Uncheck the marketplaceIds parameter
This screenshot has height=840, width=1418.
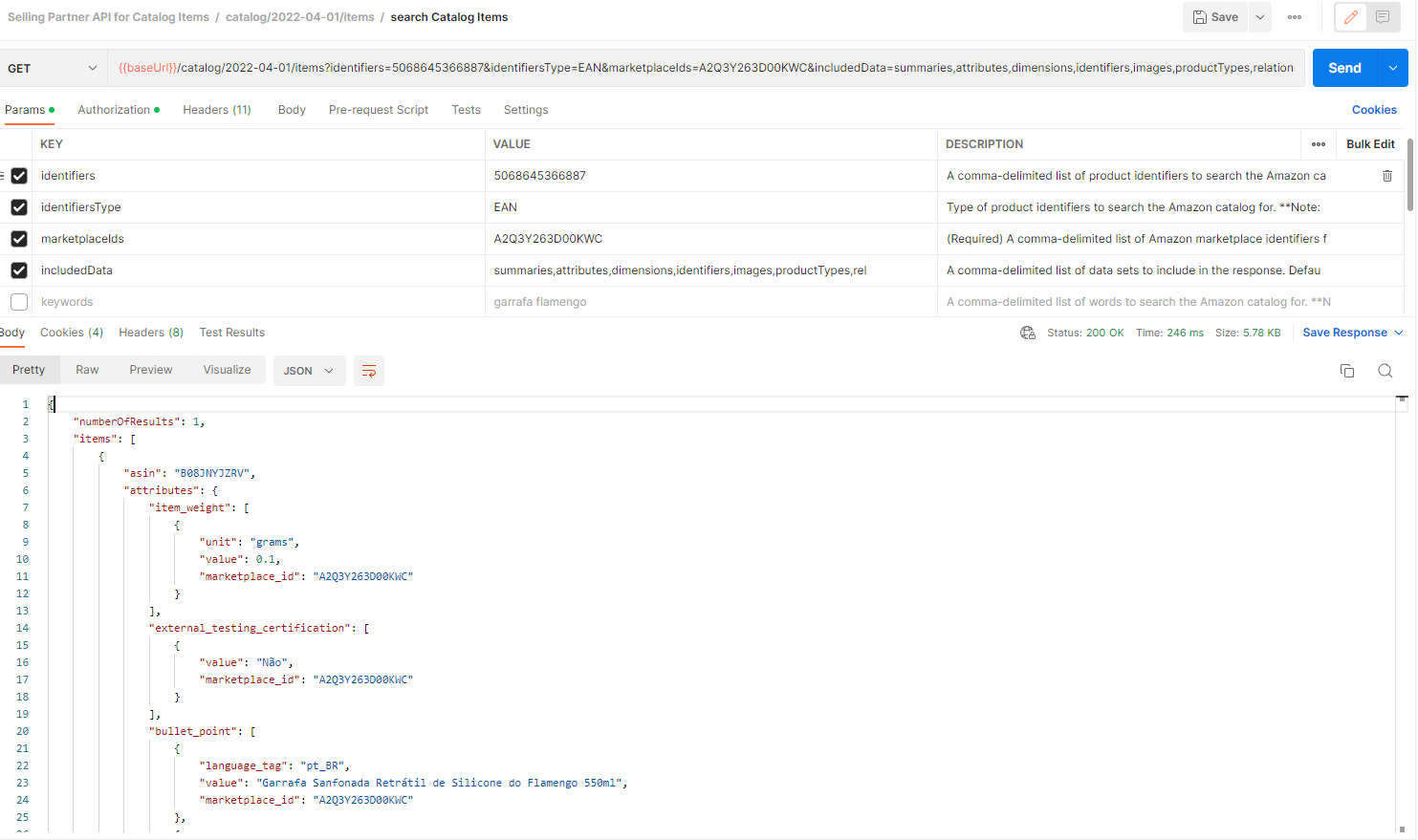(19, 239)
